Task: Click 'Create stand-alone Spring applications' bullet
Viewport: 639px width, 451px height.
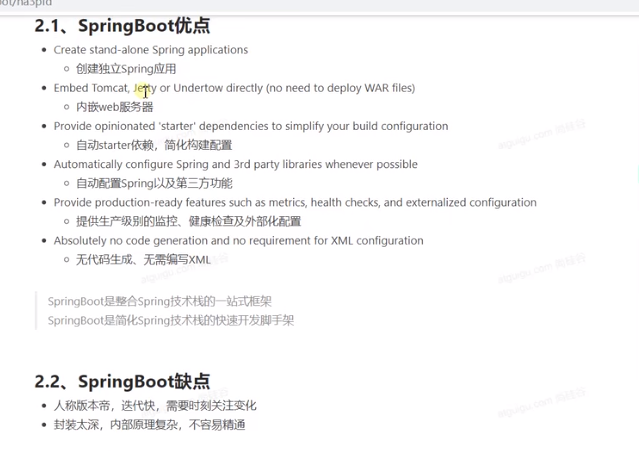Action: (x=151, y=50)
